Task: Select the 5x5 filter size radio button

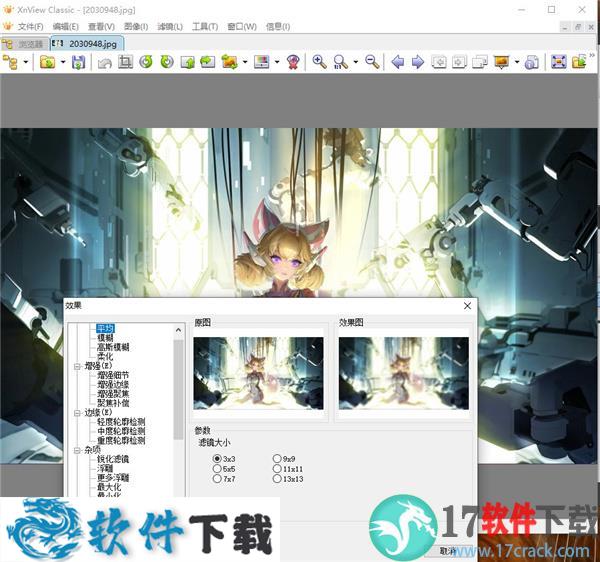Action: point(217,468)
